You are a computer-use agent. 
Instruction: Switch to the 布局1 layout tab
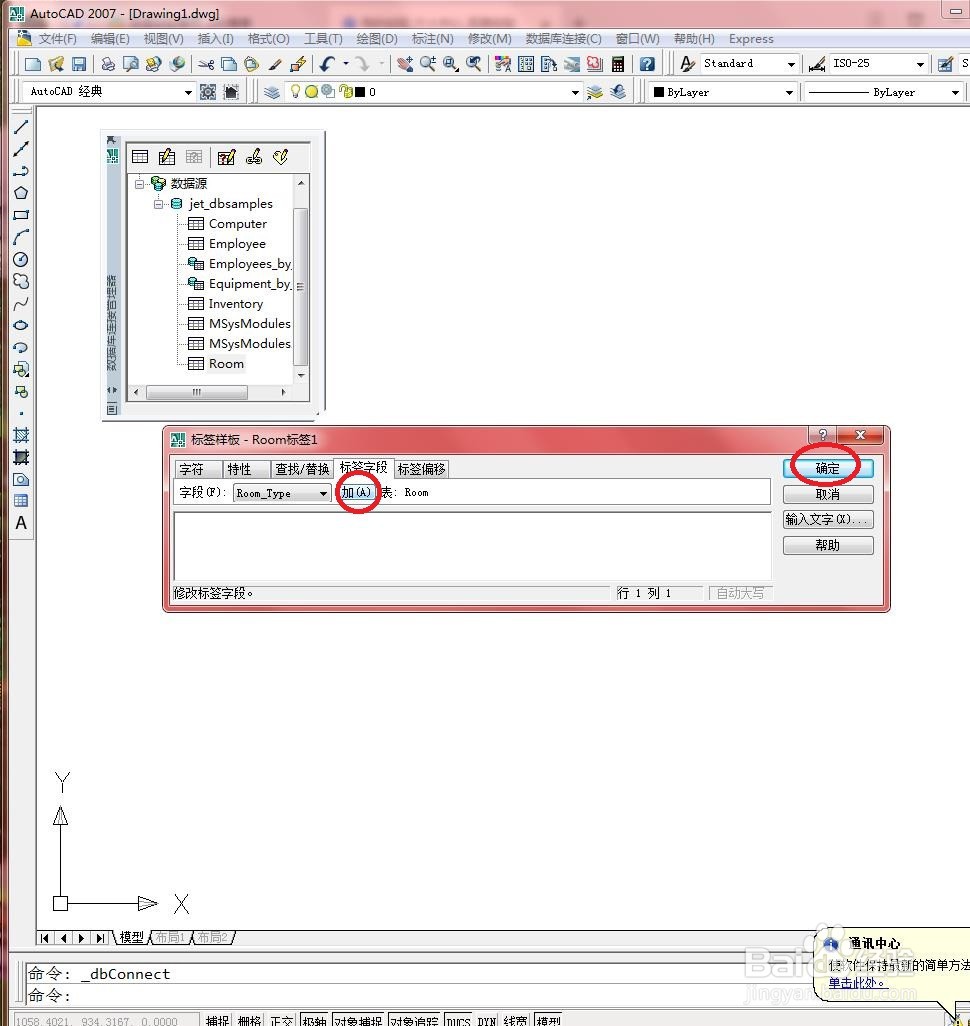pyautogui.click(x=170, y=938)
